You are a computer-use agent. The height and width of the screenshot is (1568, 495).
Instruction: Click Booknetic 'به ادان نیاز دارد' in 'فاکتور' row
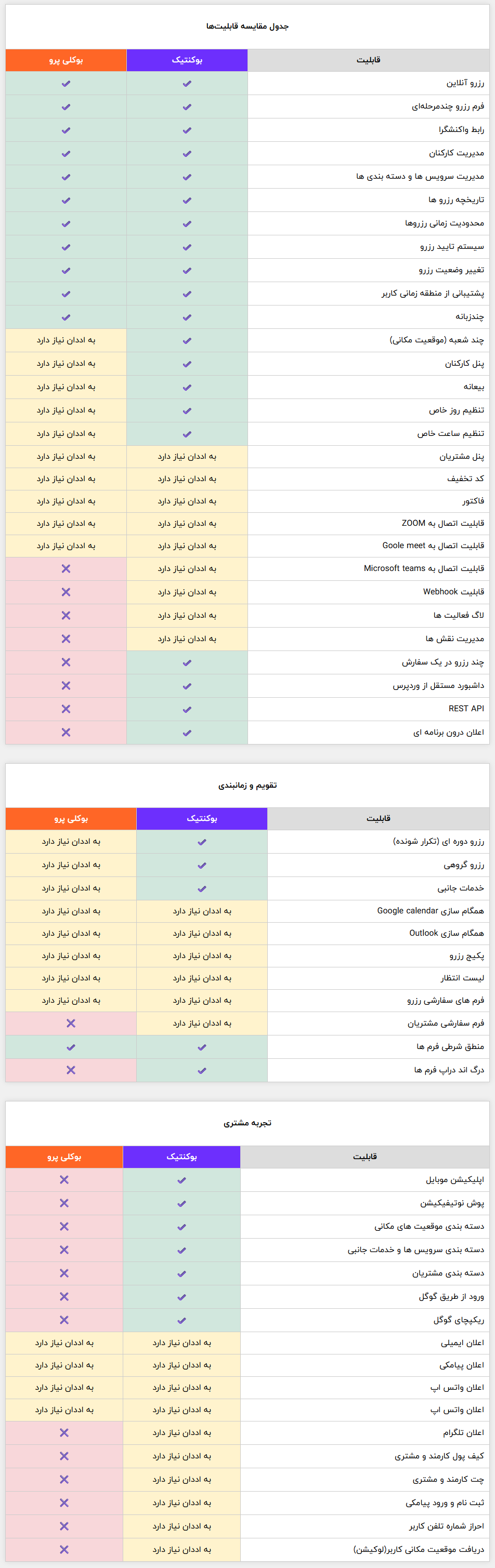(187, 501)
